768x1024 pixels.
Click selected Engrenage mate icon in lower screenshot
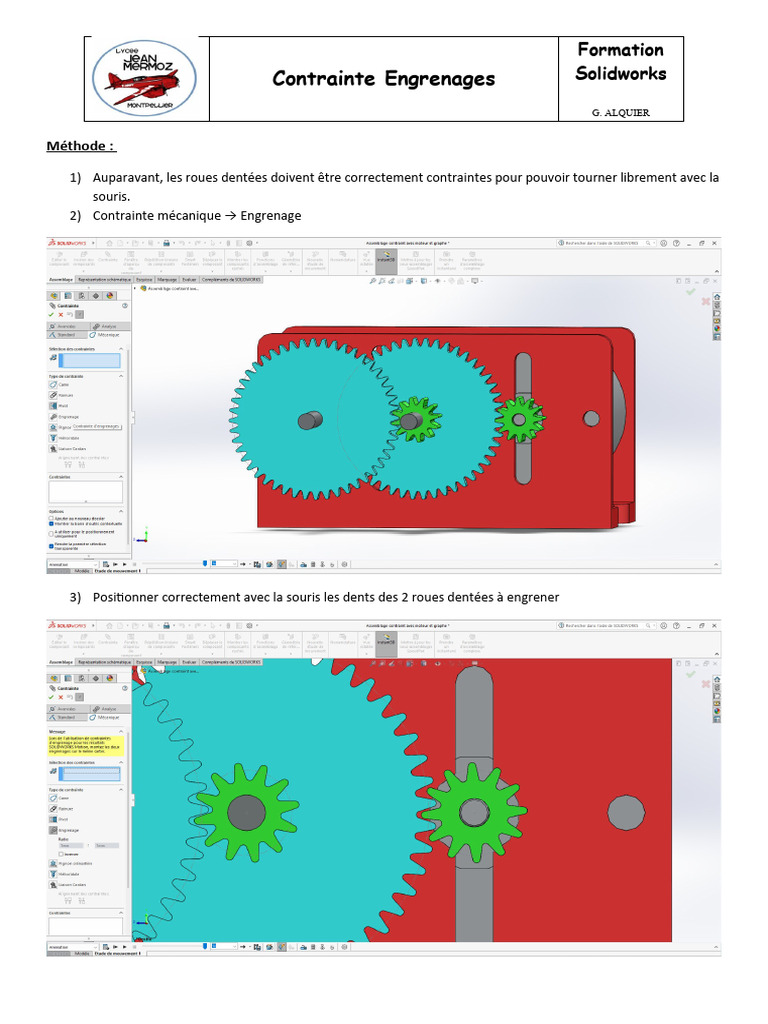tap(54, 830)
